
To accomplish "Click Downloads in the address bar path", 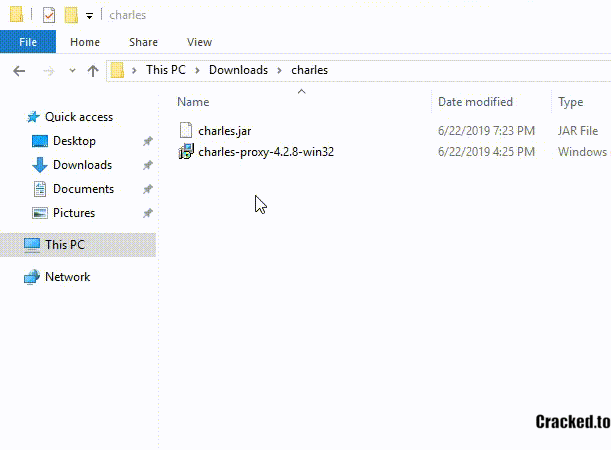I will (x=238, y=70).
